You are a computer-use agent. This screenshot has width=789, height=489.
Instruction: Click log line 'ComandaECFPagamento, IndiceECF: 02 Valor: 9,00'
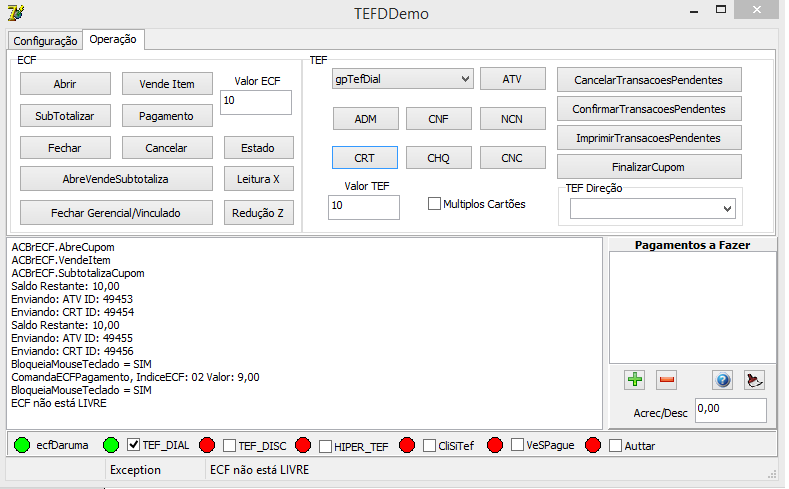(135, 377)
